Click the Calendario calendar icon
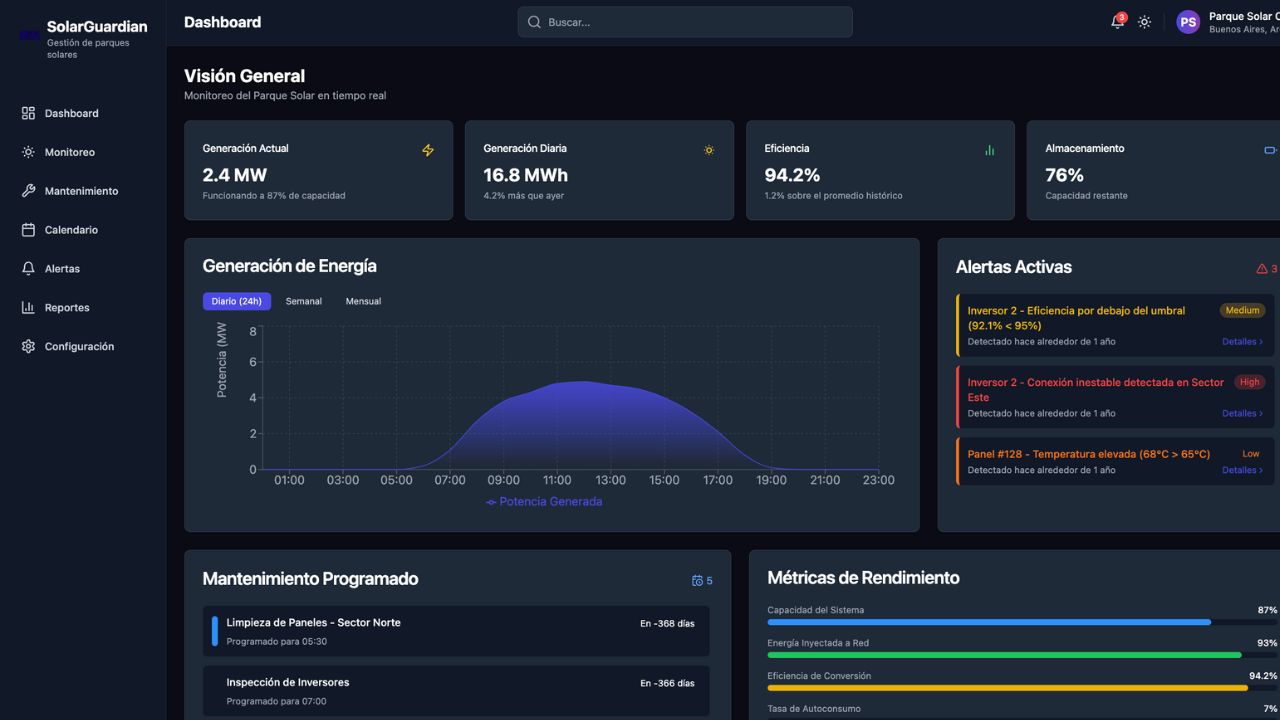1280x720 pixels. [x=28, y=230]
